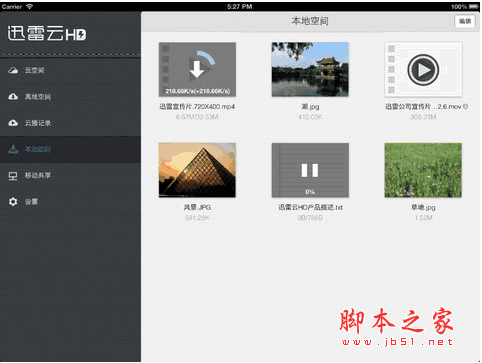Click the info icon after 2.6.mov filename
This screenshot has height=363, width=482.
(x=466, y=106)
